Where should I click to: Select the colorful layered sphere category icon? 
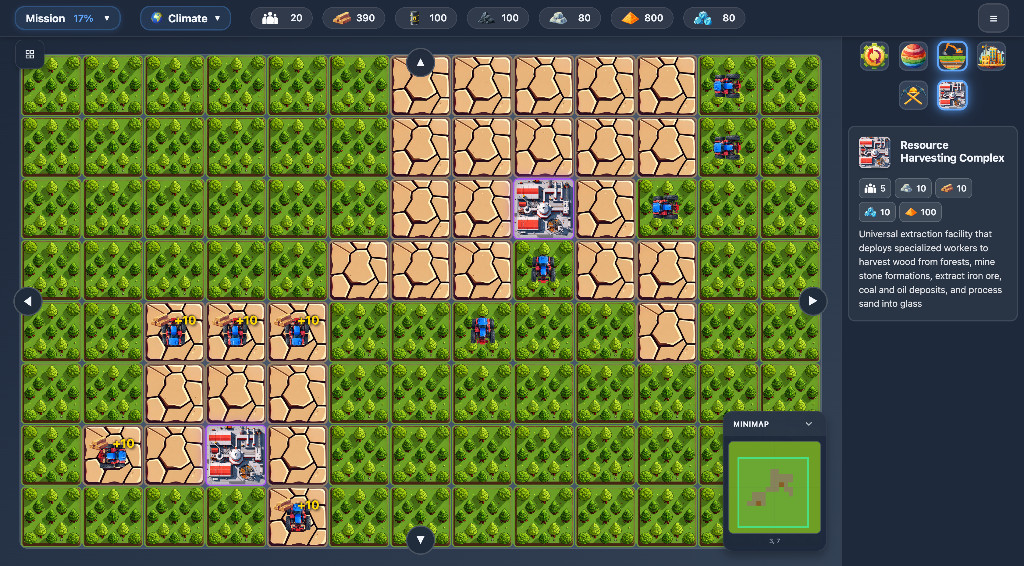(x=913, y=56)
